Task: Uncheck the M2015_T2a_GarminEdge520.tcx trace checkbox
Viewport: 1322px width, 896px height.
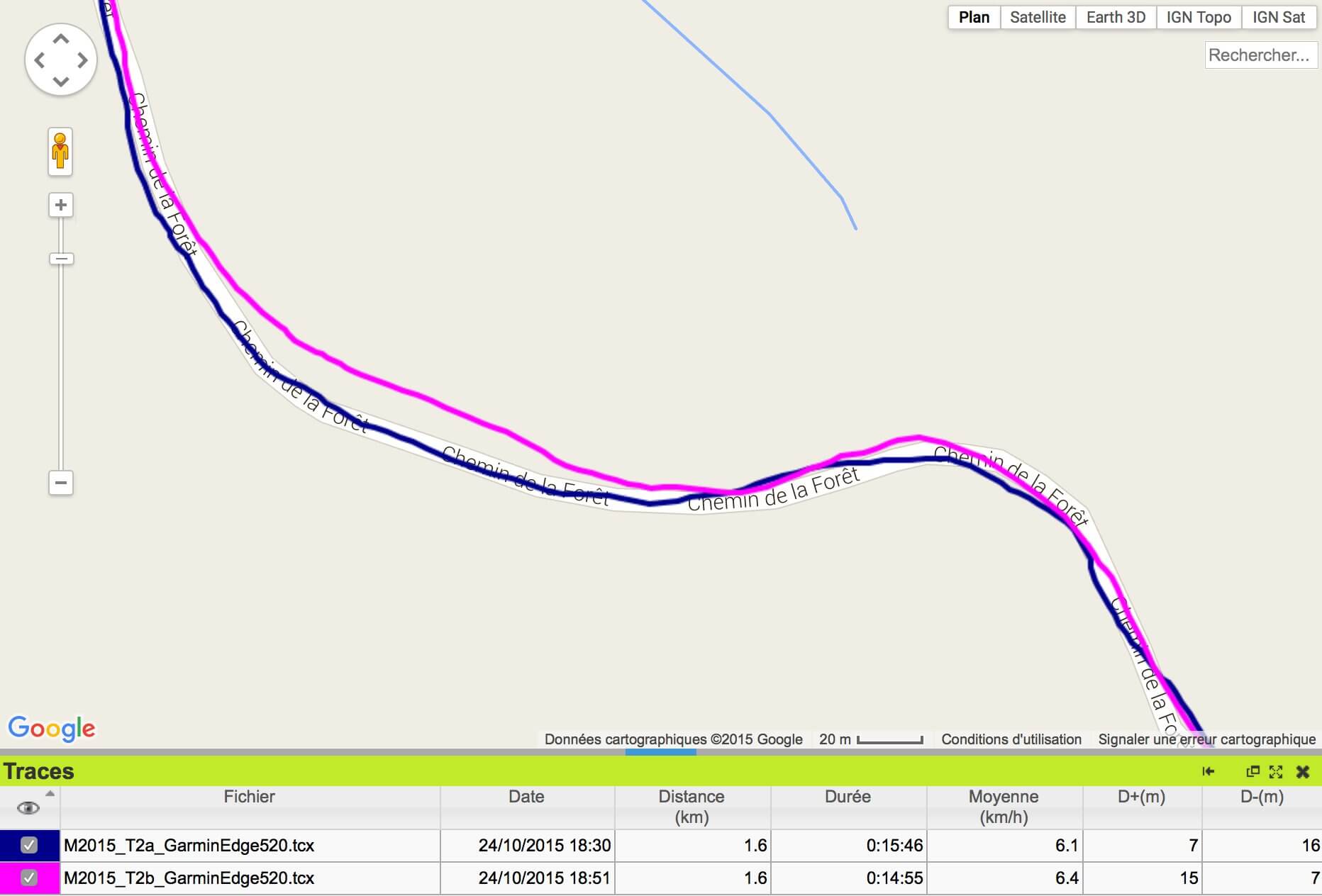Action: [29, 845]
